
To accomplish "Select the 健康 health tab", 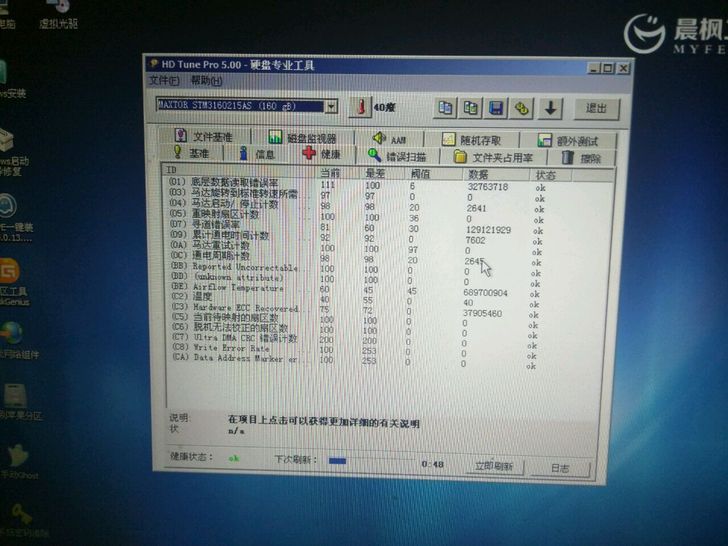I will 322,154.
